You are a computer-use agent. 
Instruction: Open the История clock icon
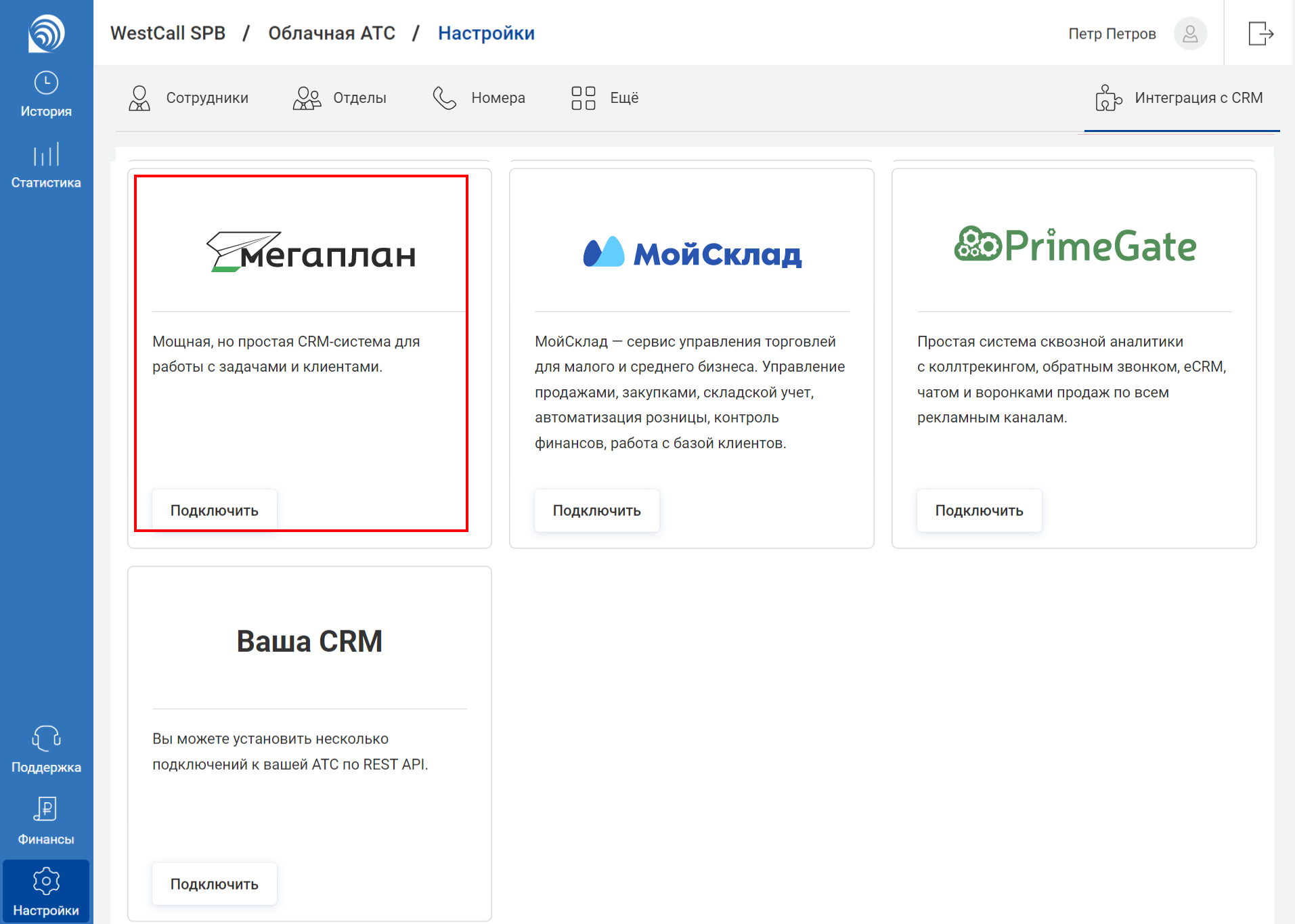(46, 83)
